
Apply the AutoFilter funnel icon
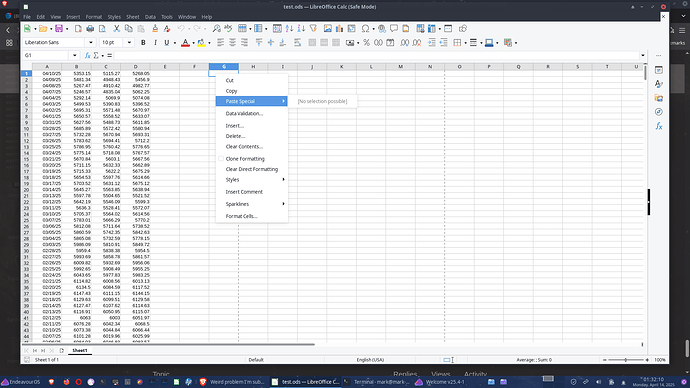click(x=313, y=29)
